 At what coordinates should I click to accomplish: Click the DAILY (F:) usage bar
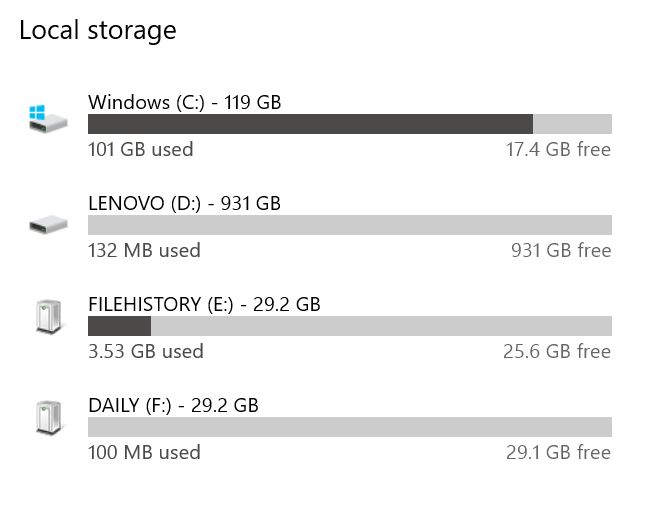(349, 427)
